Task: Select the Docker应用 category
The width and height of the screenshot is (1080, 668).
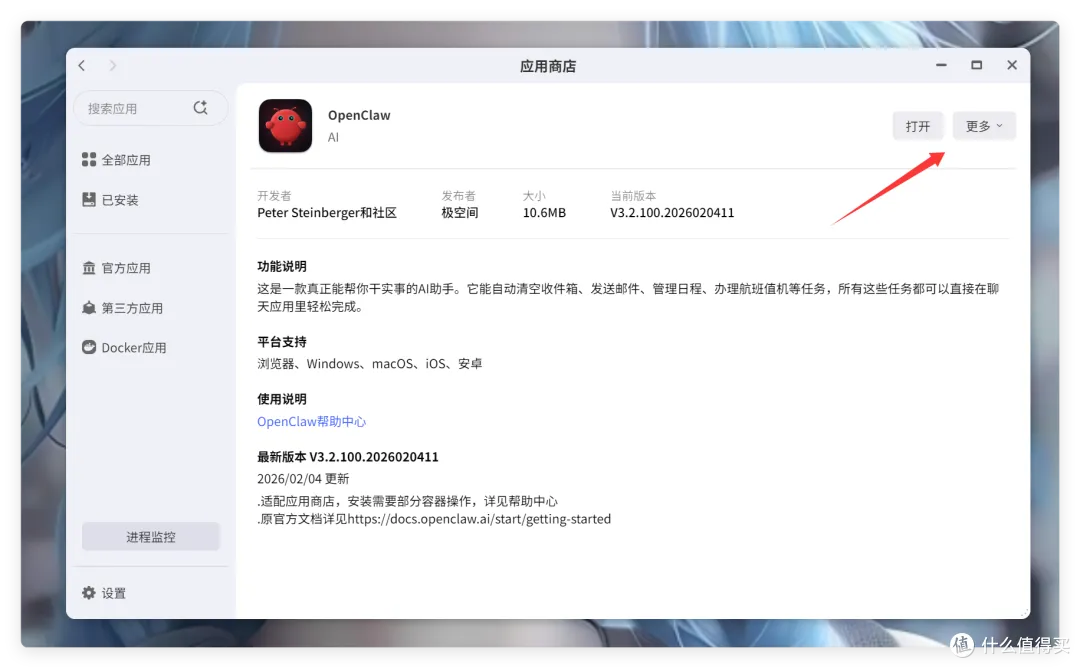Action: [x=134, y=348]
